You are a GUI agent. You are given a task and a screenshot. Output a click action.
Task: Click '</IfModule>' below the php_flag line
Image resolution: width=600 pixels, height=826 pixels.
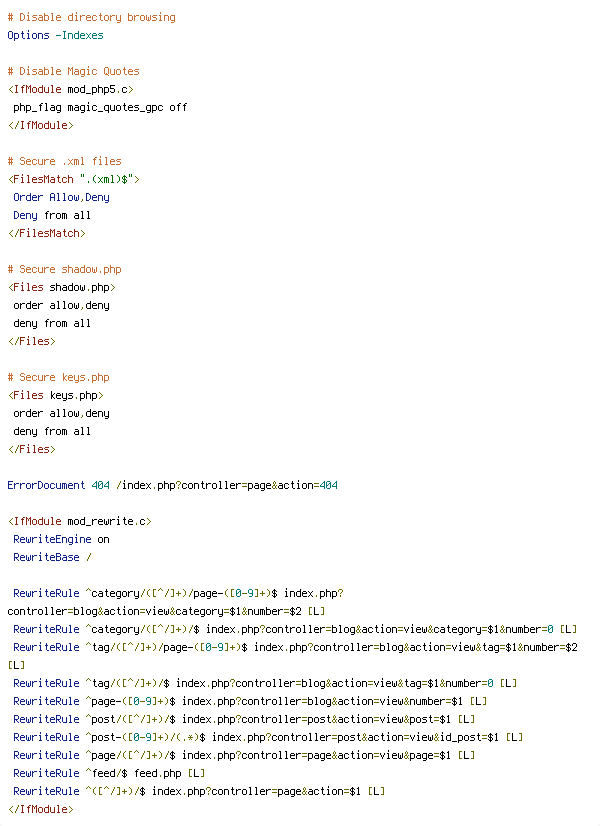[41, 125]
